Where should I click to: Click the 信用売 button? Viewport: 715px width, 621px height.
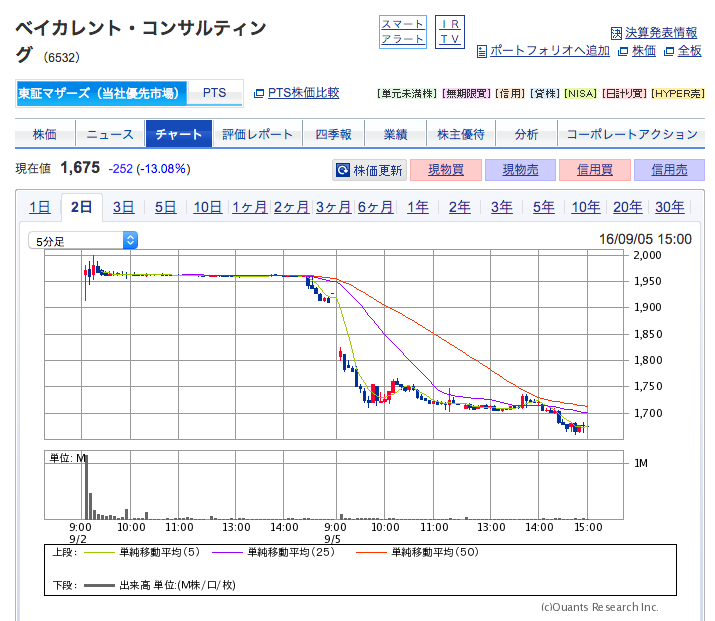coord(669,170)
